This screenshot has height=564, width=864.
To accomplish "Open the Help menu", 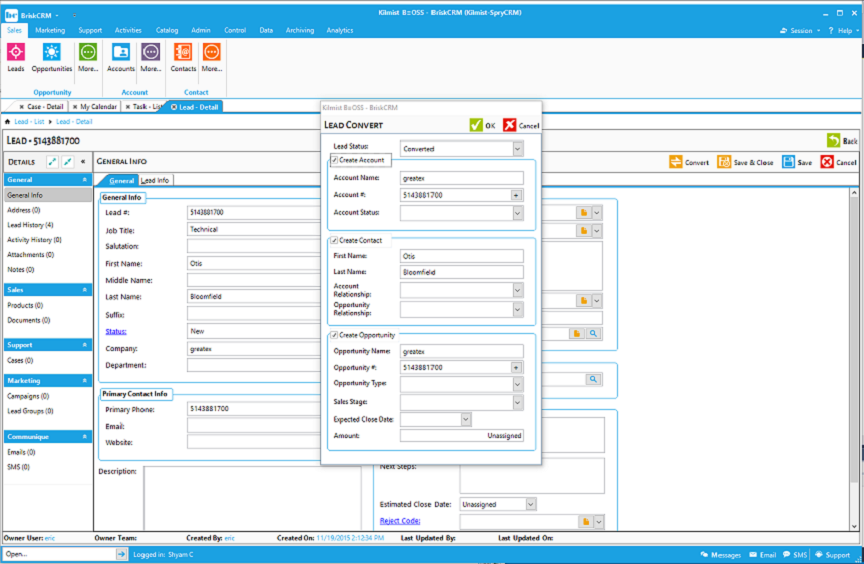I will (844, 31).
